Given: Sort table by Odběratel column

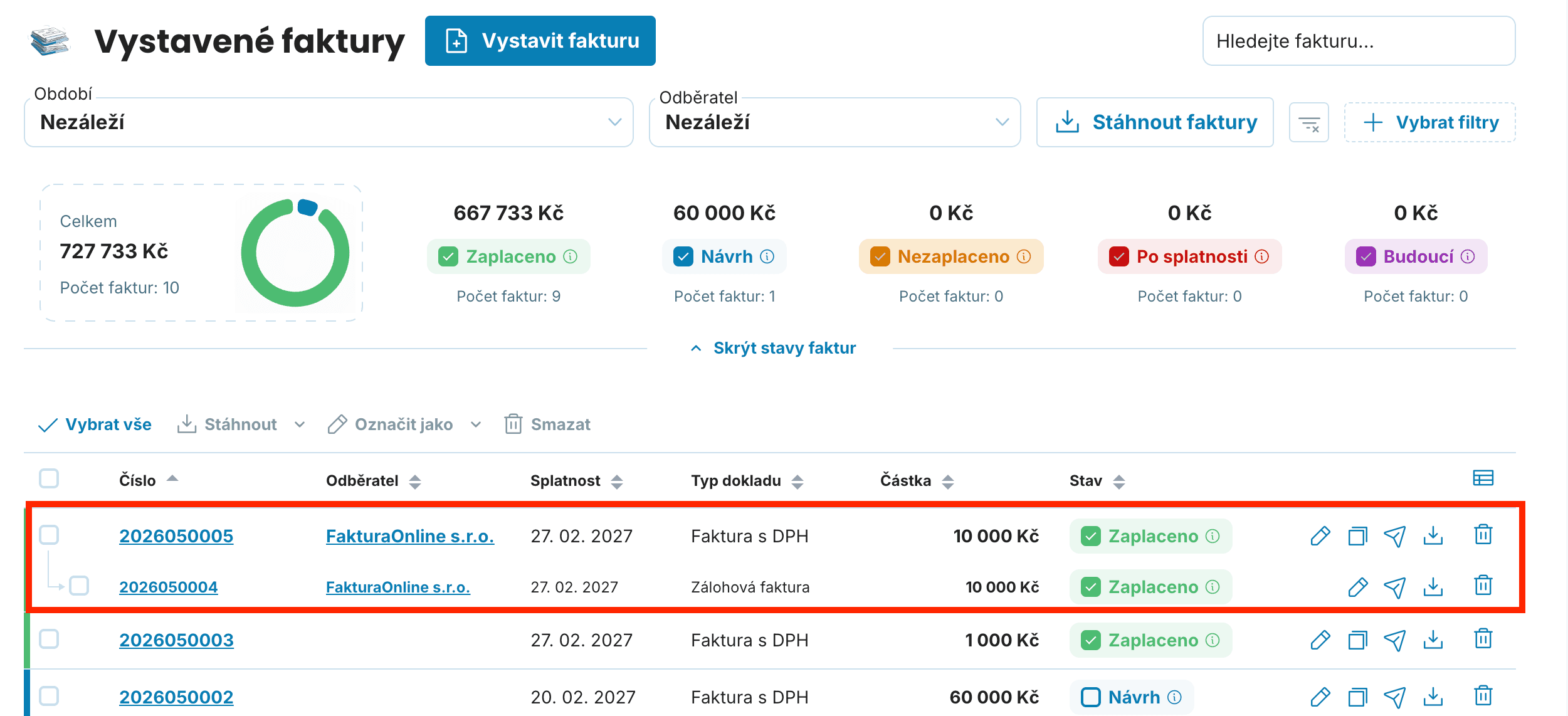Looking at the screenshot, I should coord(374,481).
